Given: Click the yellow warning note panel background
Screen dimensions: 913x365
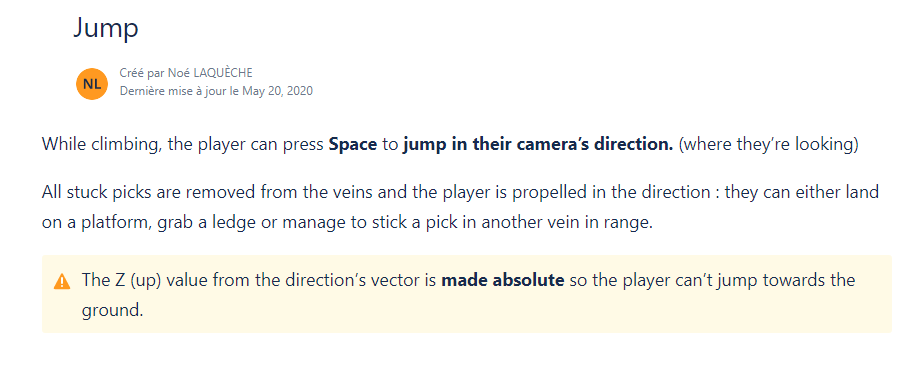Looking at the screenshot, I should coord(466,294).
